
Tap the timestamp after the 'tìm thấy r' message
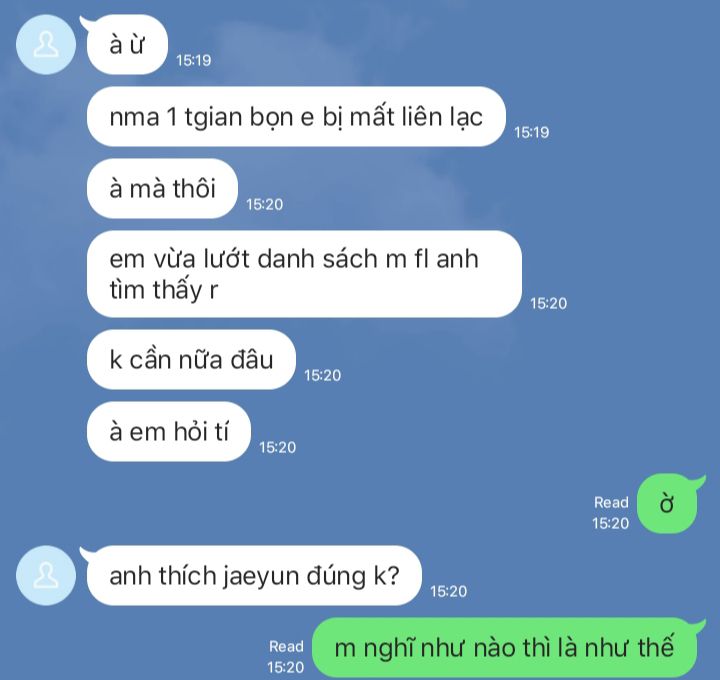point(548,303)
